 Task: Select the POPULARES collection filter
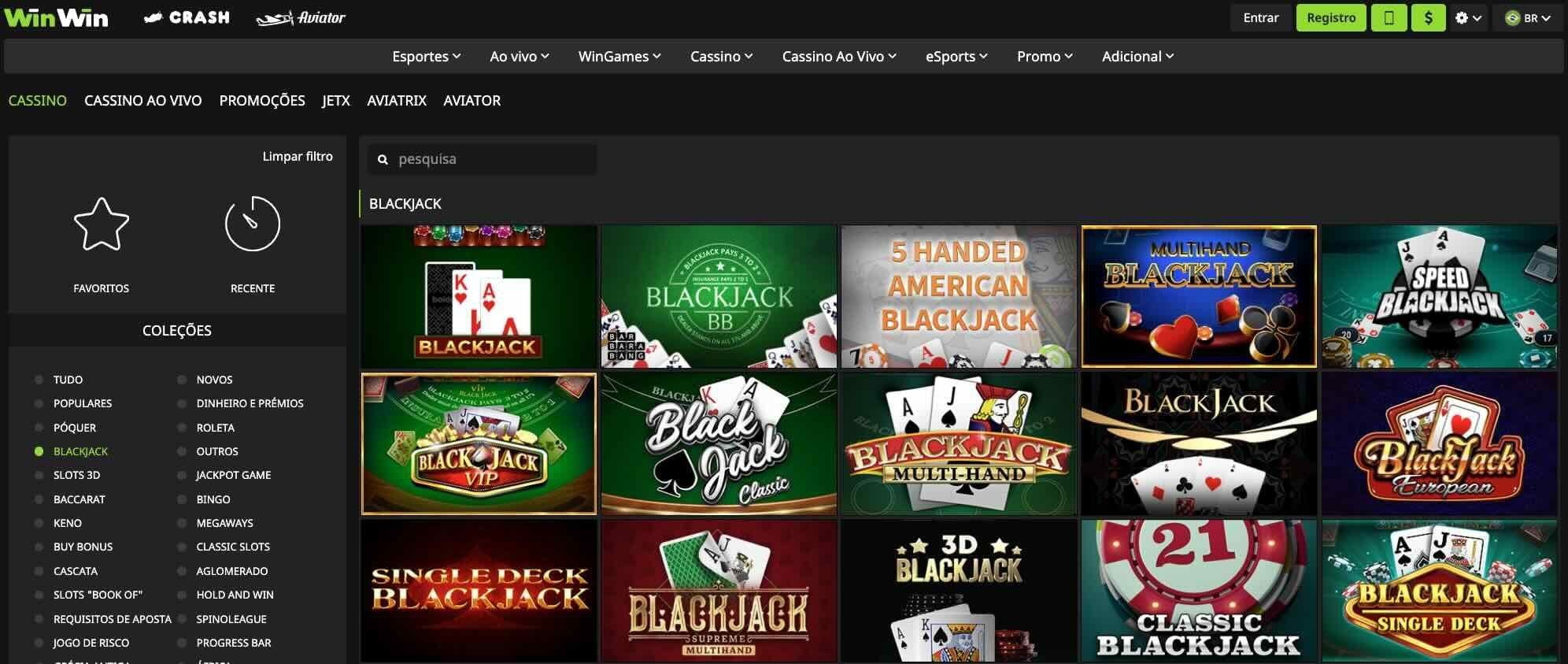[x=82, y=403]
